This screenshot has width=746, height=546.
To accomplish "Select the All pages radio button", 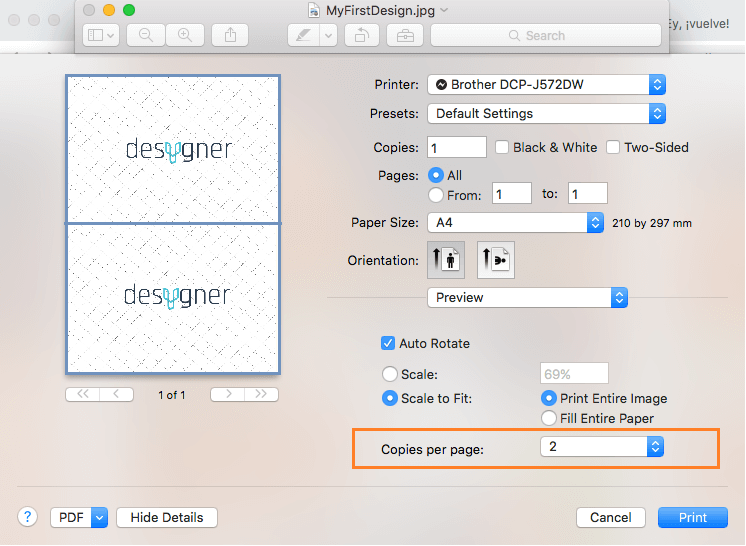I will 435,175.
